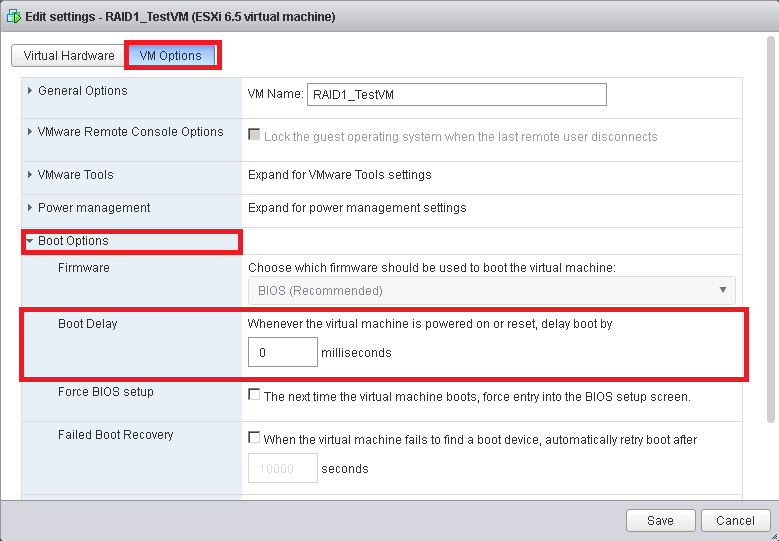Image resolution: width=779 pixels, height=541 pixels.
Task: Expand VMware Remote Console Options
Action: [130, 132]
